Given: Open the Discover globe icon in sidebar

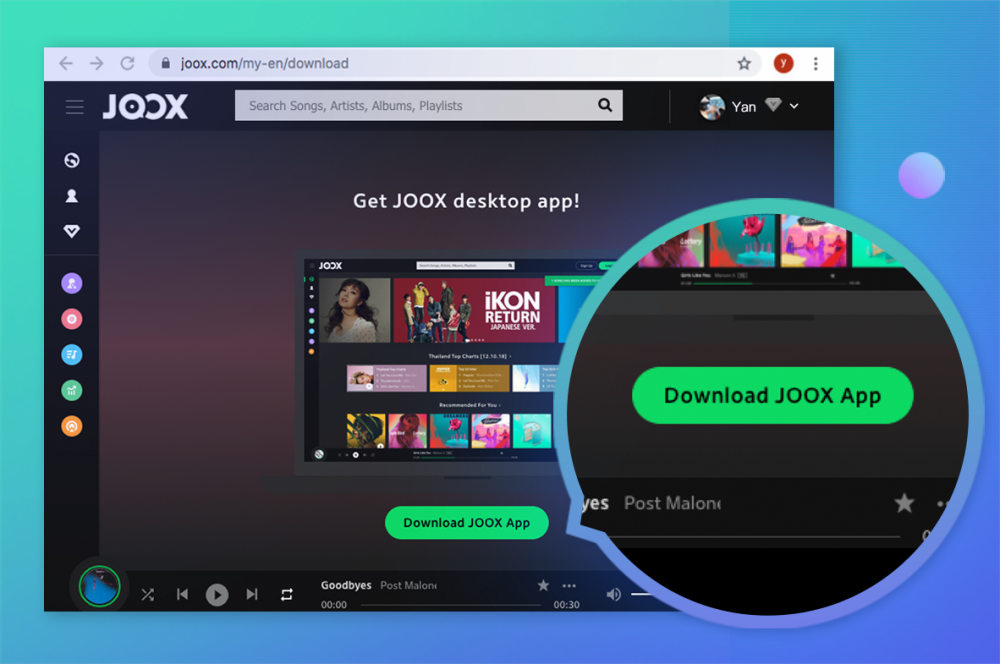Looking at the screenshot, I should tap(72, 159).
